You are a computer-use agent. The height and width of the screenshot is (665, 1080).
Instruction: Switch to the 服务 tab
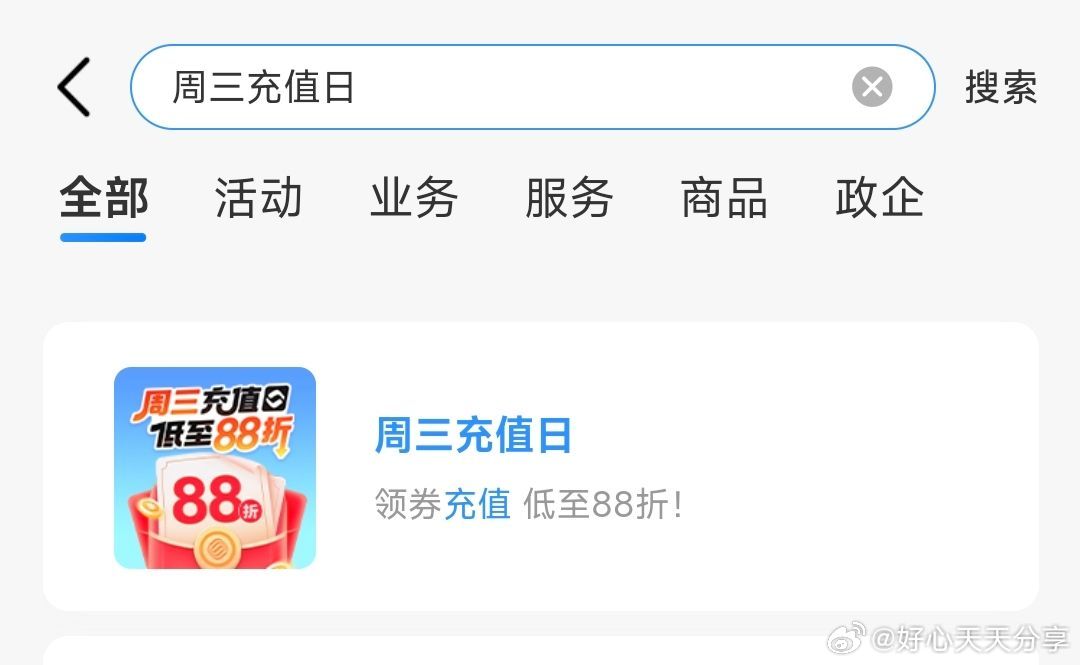pyautogui.click(x=569, y=198)
